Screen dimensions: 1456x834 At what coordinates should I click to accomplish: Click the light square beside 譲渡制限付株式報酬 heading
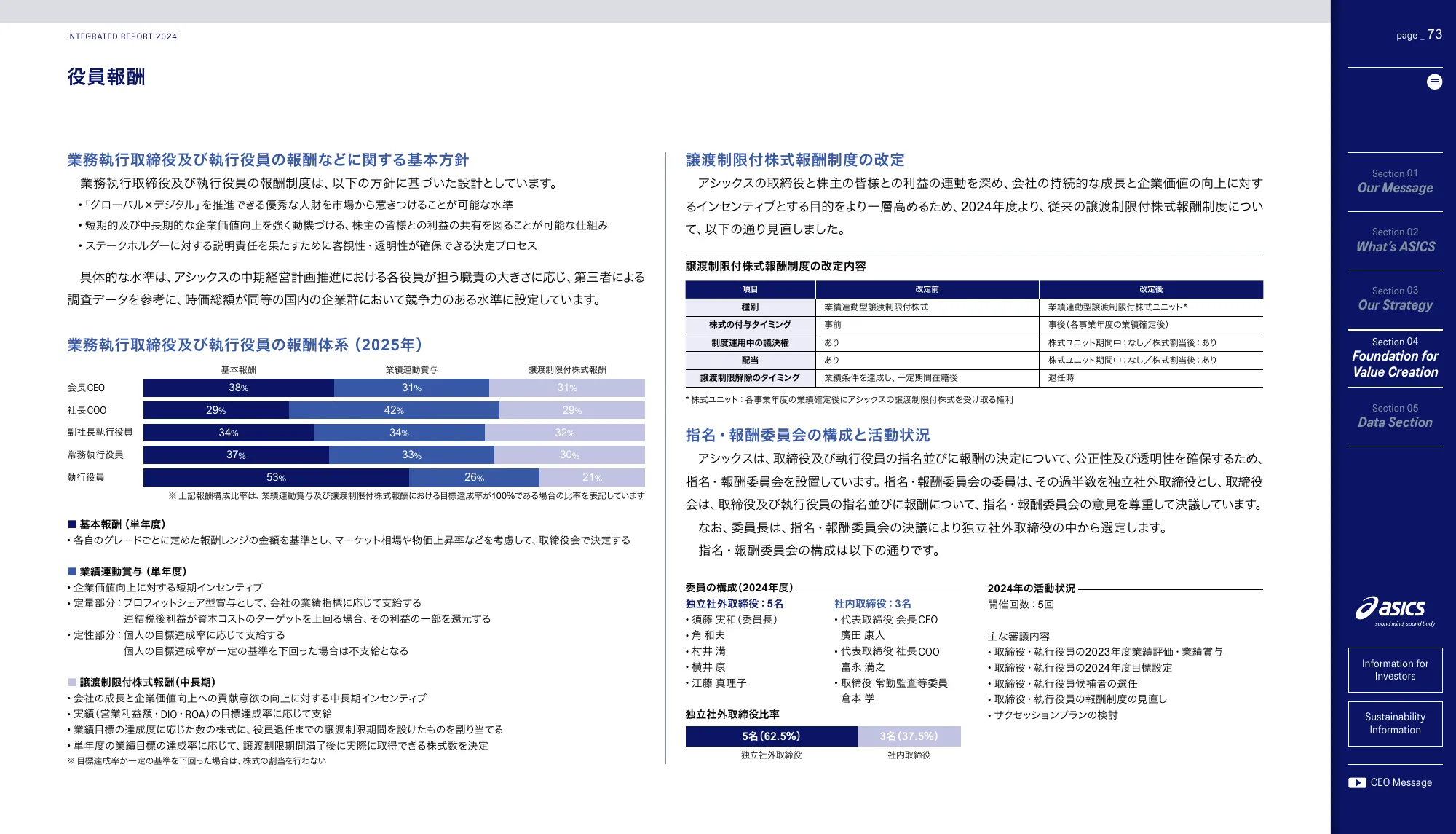72,682
